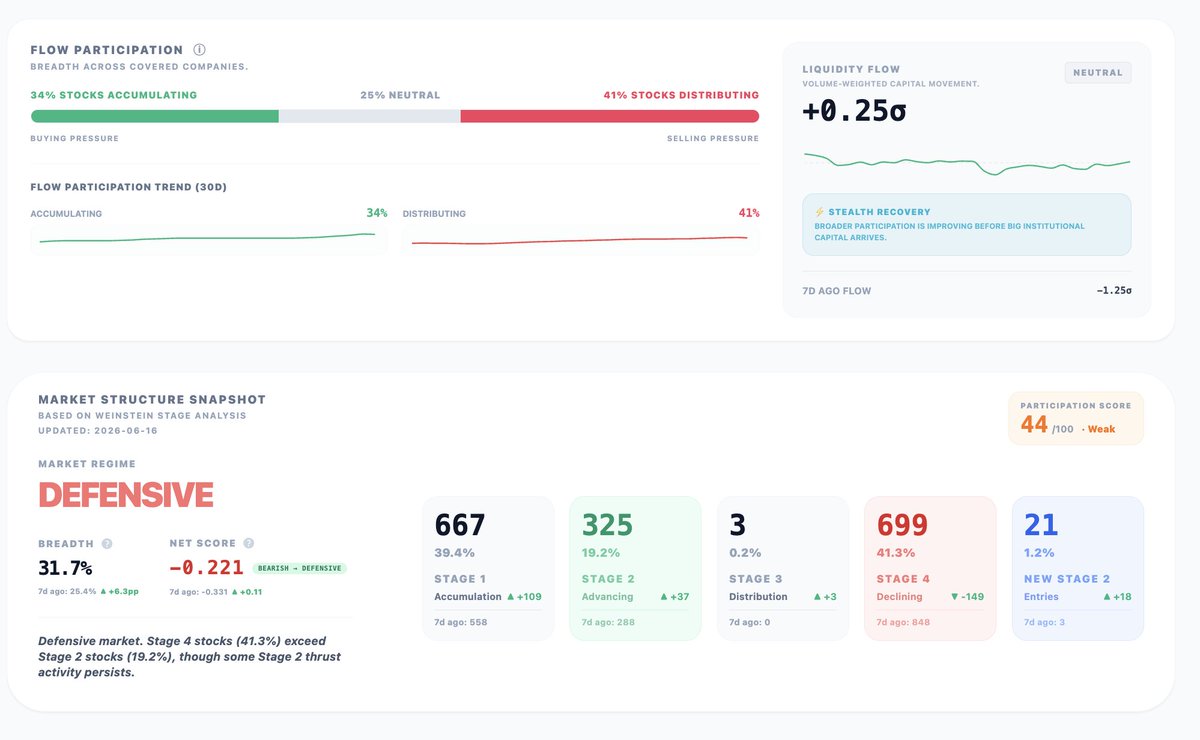Select the red distributing bar segment
This screenshot has width=1200, height=740.
(x=610, y=116)
